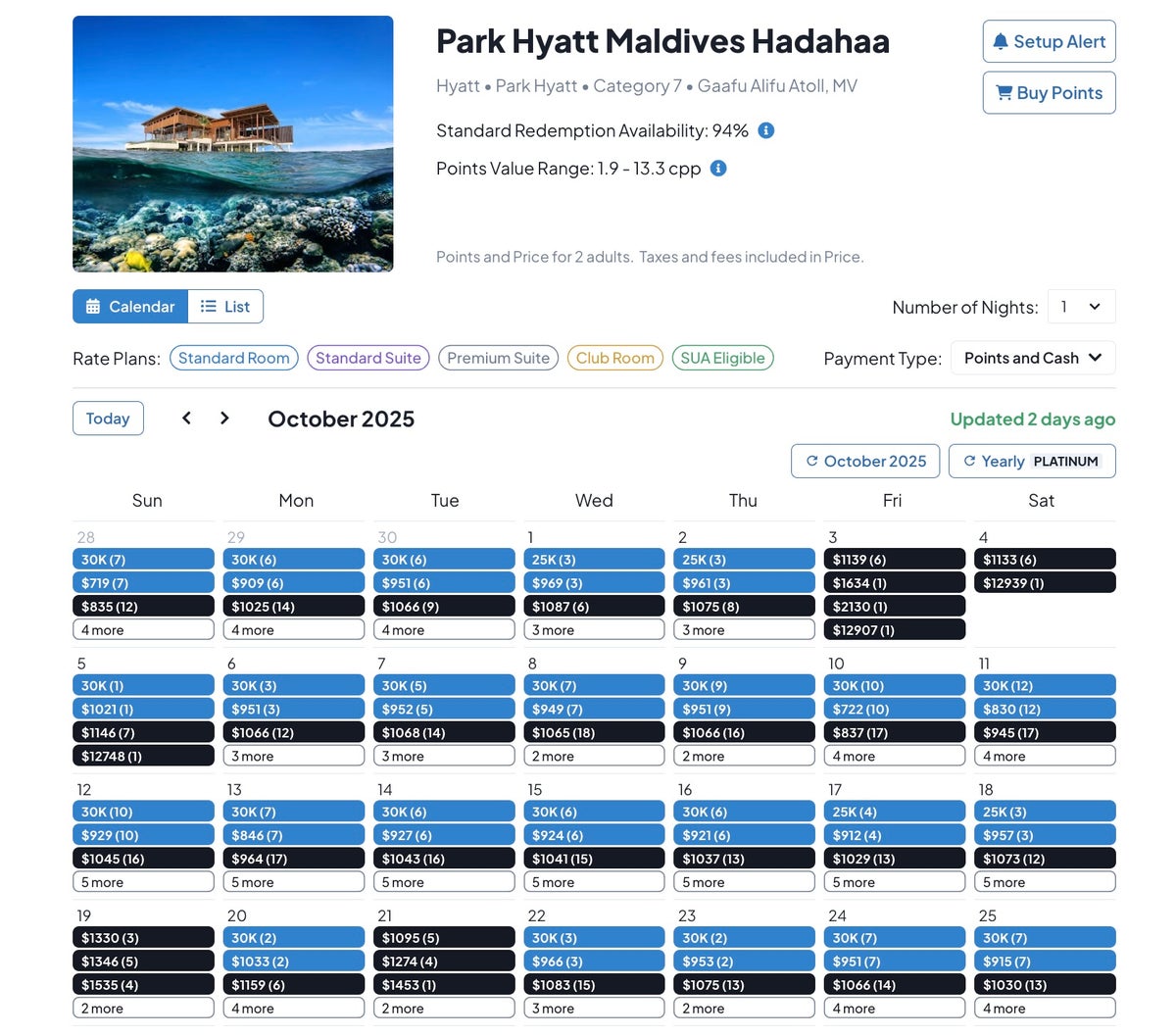Refresh Yearly Platinum data

click(1031, 462)
